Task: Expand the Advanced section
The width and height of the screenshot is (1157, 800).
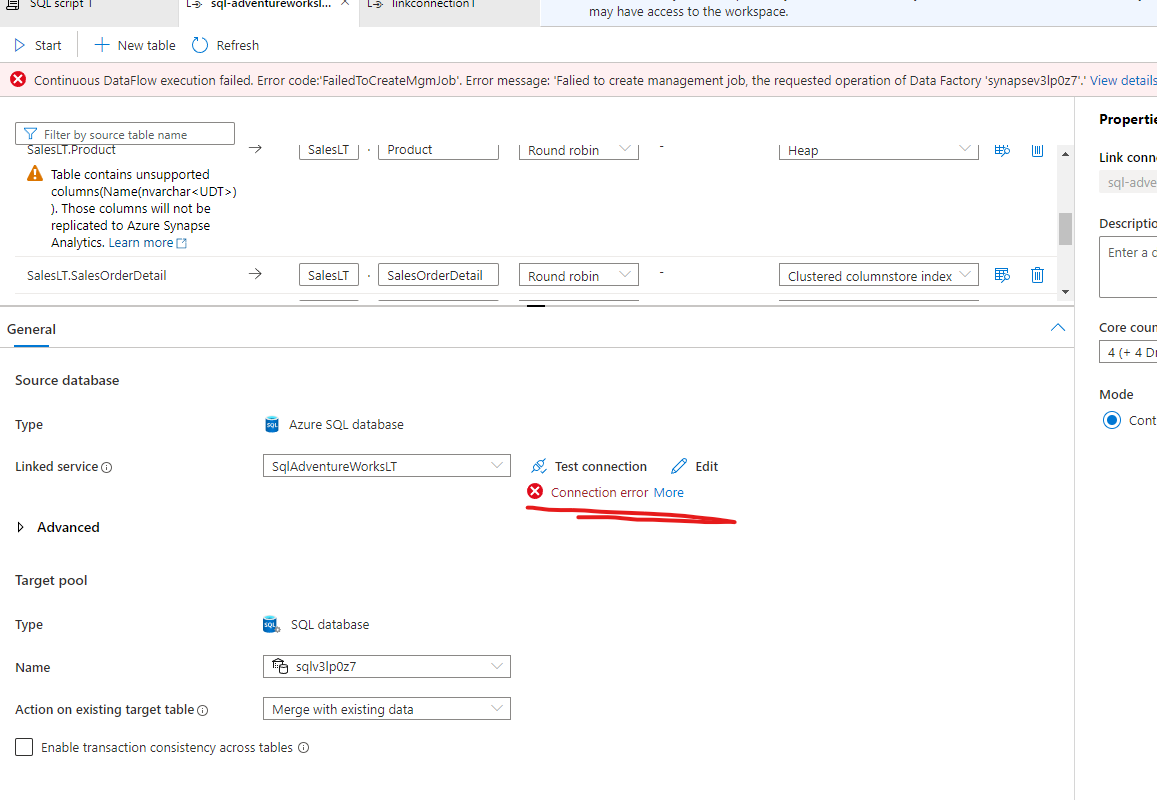Action: click(x=58, y=527)
